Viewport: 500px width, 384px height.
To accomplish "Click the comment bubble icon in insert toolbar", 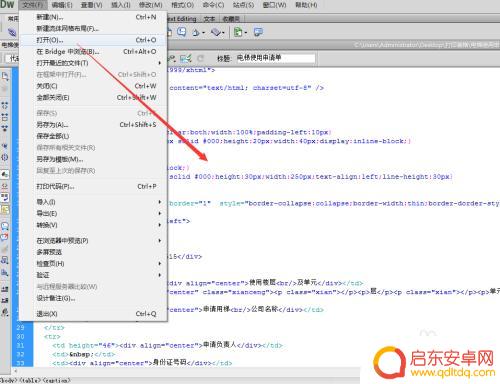I will click(182, 32).
